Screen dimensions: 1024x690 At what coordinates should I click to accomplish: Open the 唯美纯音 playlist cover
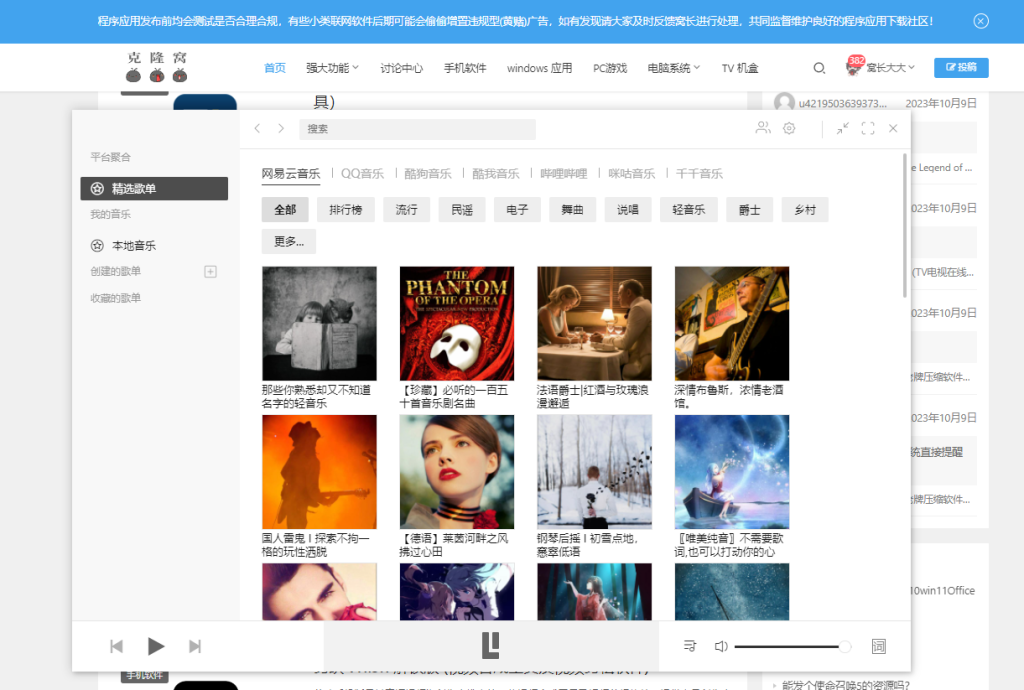point(732,472)
